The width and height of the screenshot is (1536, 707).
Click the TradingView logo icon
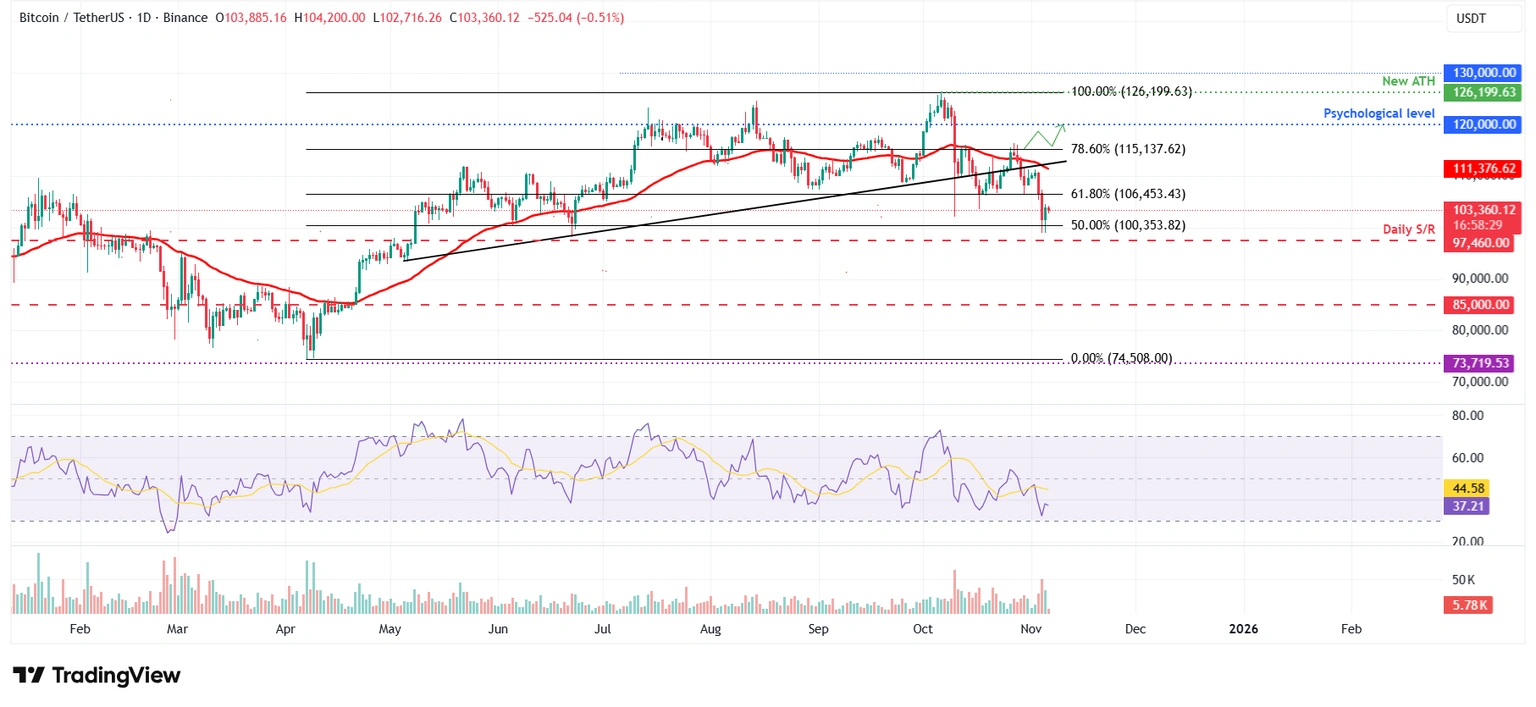click(x=28, y=675)
